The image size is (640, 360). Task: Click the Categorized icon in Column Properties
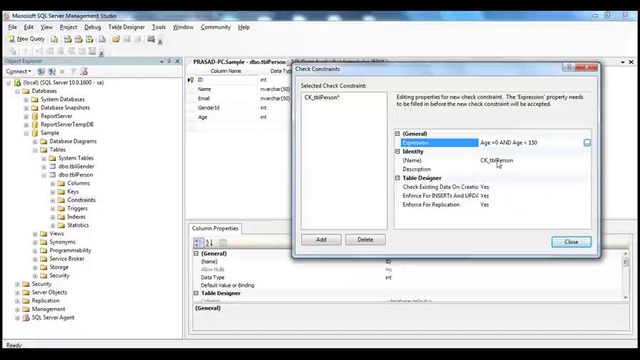tap(198, 243)
